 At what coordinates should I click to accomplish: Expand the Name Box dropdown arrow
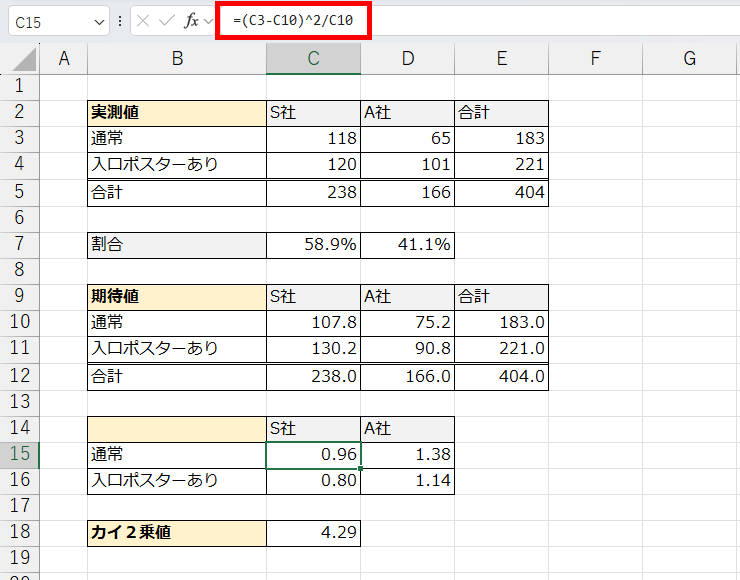pos(98,21)
